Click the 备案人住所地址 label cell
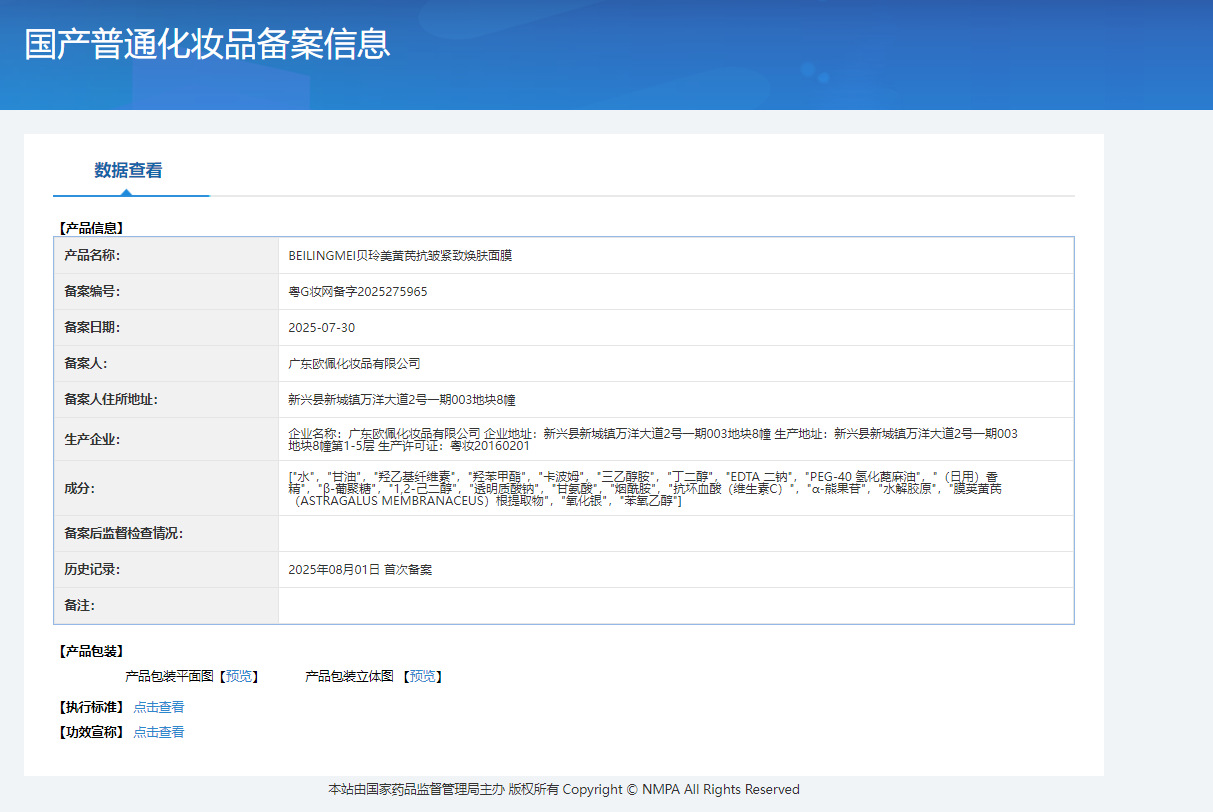Screen dimensions: 1213x812 coord(166,400)
